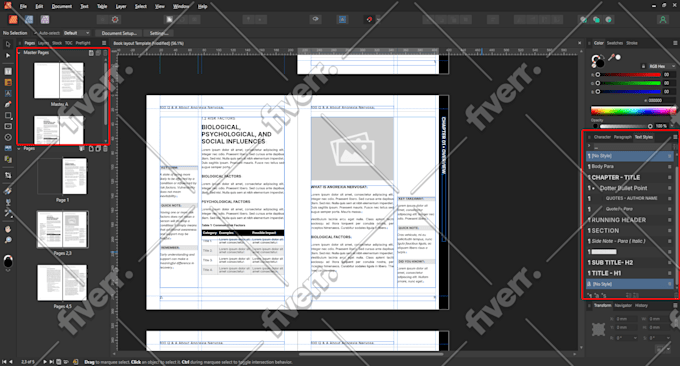Screen dimensions: 680x366
Task: Select the Node tool
Action: coord(8,56)
